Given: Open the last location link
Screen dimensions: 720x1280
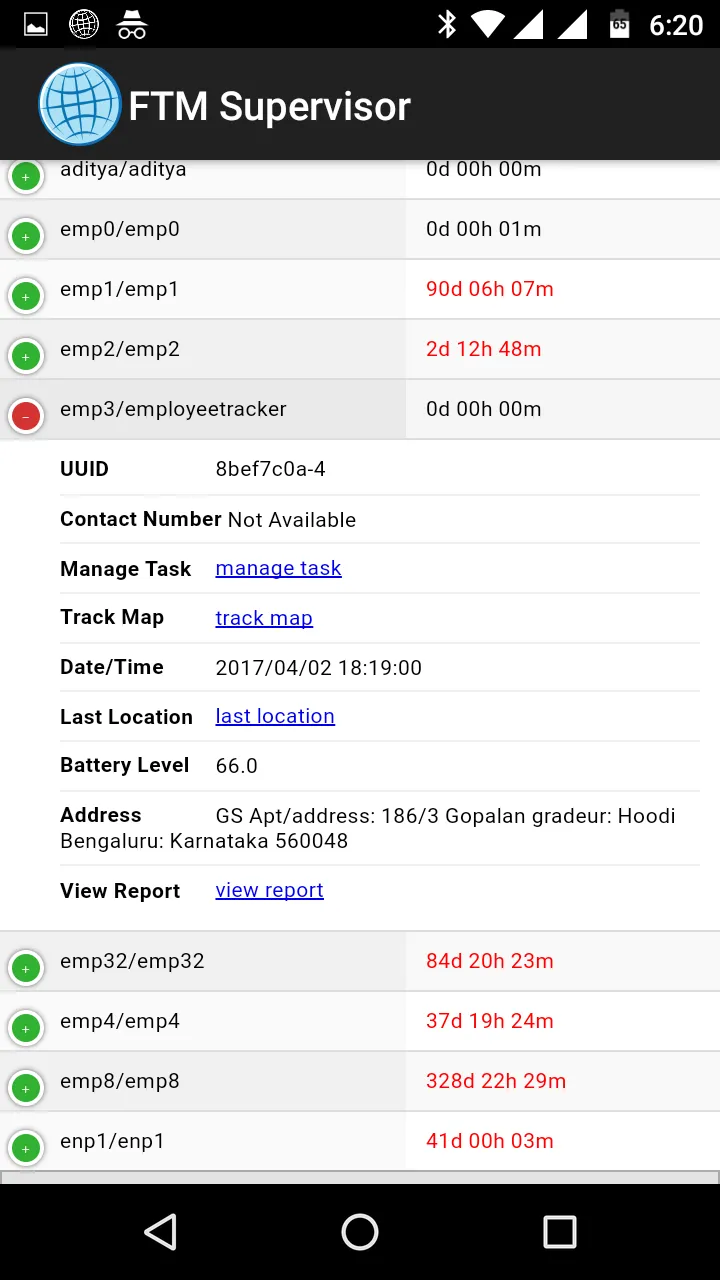Looking at the screenshot, I should (275, 716).
